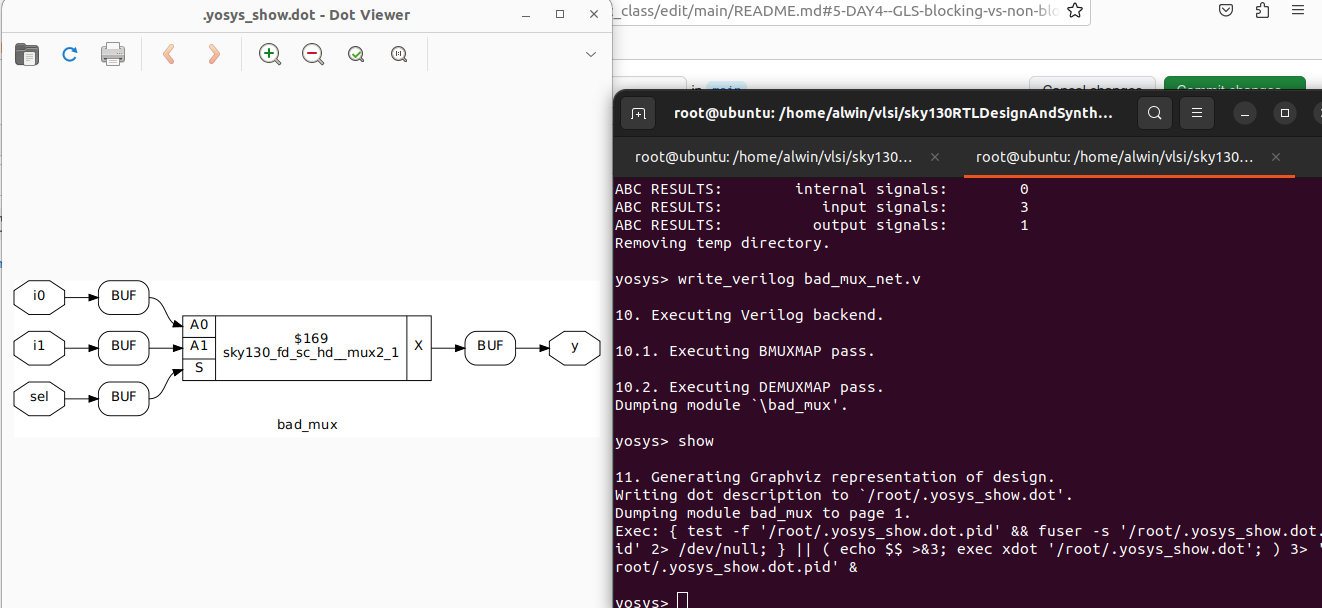1322x608 pixels.
Task: Bookmark the README.md page with the star
Action: click(x=1075, y=10)
